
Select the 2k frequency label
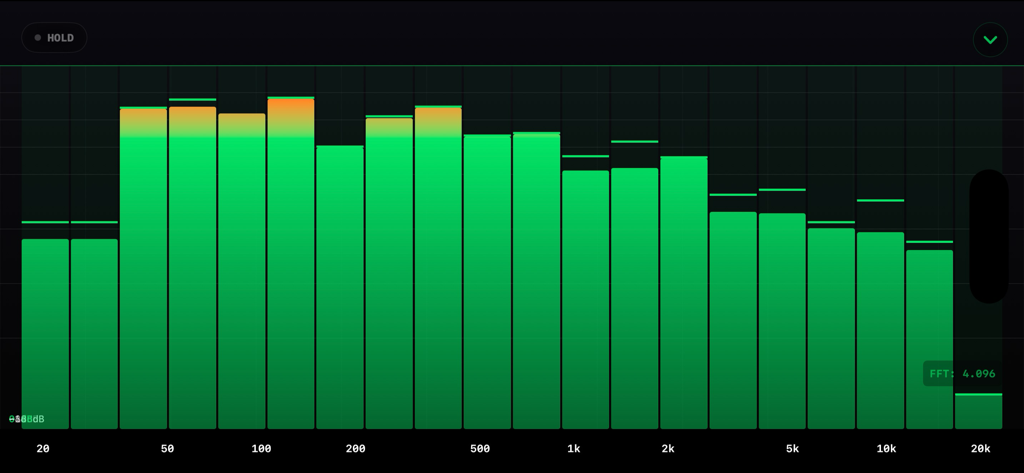click(667, 449)
